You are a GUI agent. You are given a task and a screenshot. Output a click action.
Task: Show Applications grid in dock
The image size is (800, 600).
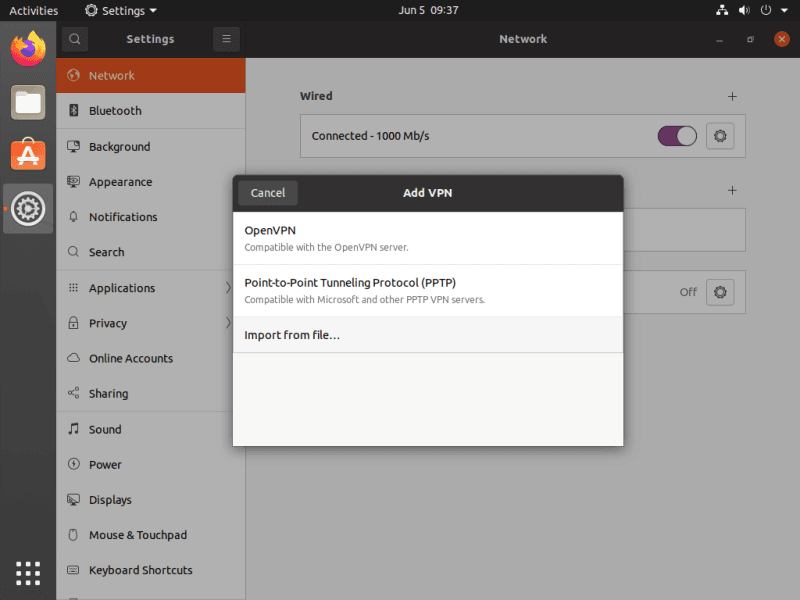point(28,572)
